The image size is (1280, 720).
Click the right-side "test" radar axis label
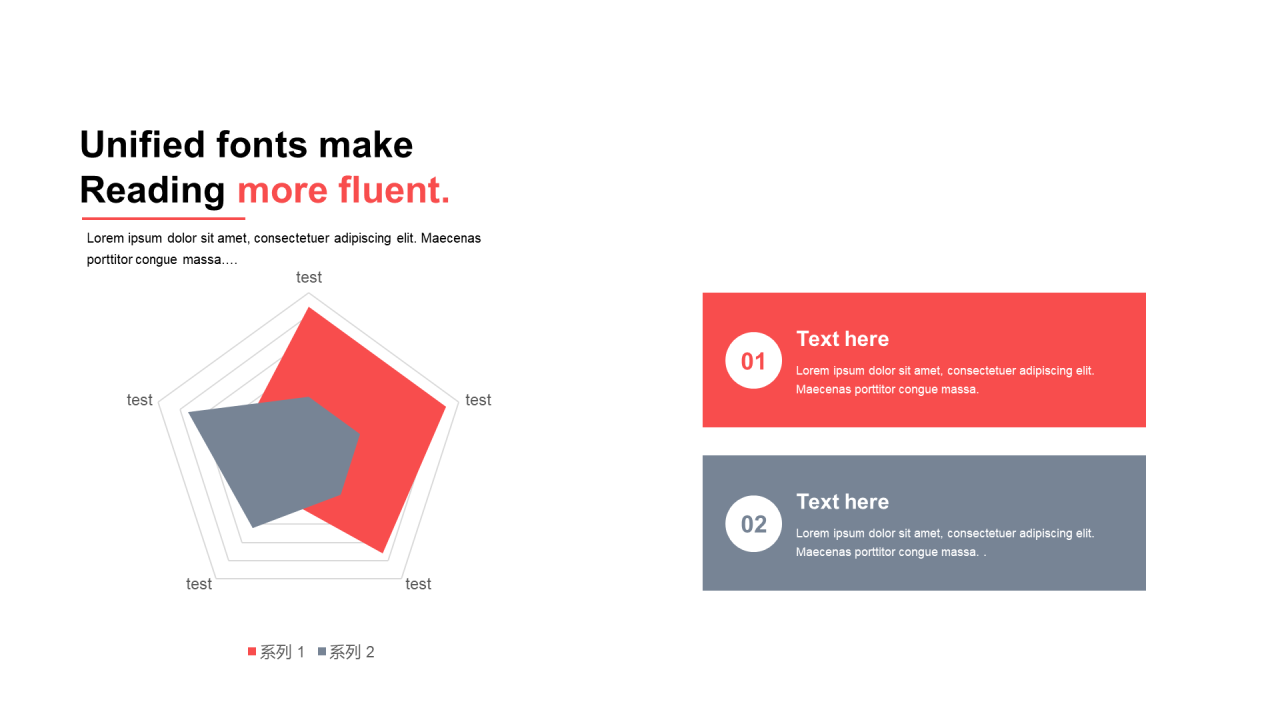pyautogui.click(x=478, y=400)
